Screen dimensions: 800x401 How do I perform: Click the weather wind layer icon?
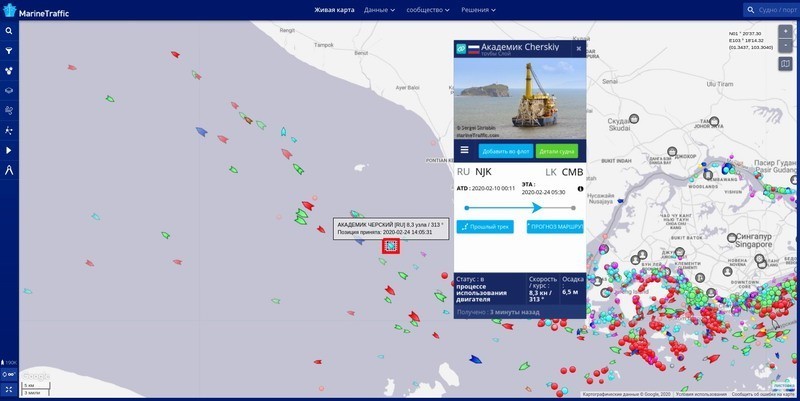pyautogui.click(x=9, y=110)
